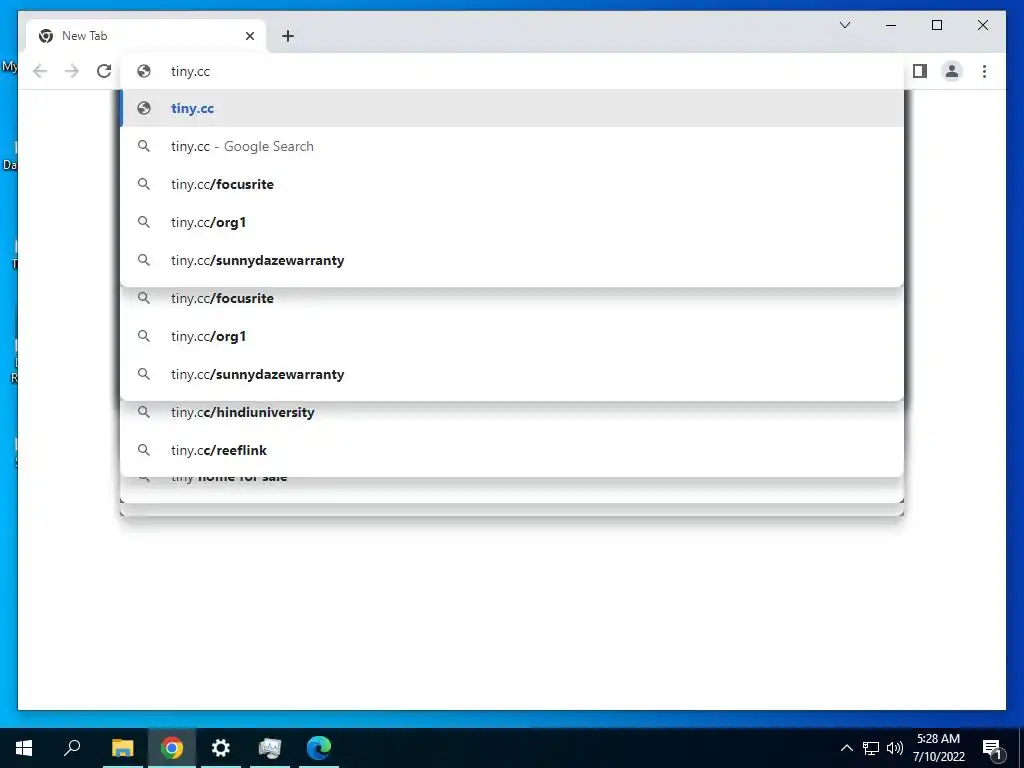Viewport: 1024px width, 768px height.
Task: Click the forward navigation arrow
Action: tap(72, 71)
